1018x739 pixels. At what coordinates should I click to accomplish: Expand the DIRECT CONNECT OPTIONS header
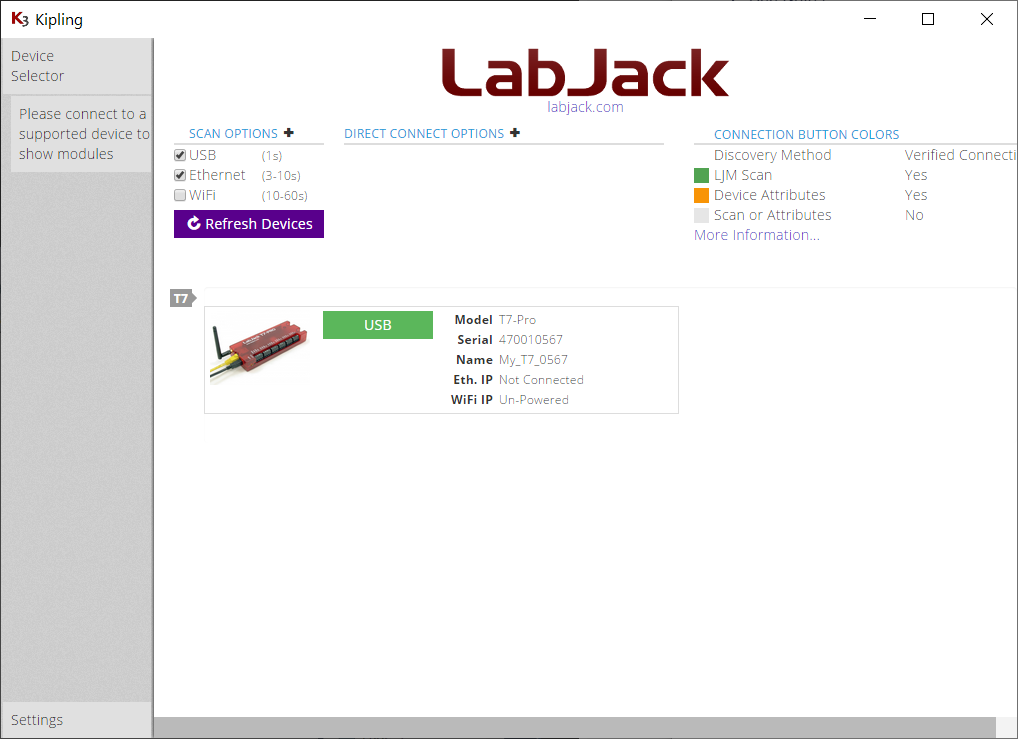424,134
